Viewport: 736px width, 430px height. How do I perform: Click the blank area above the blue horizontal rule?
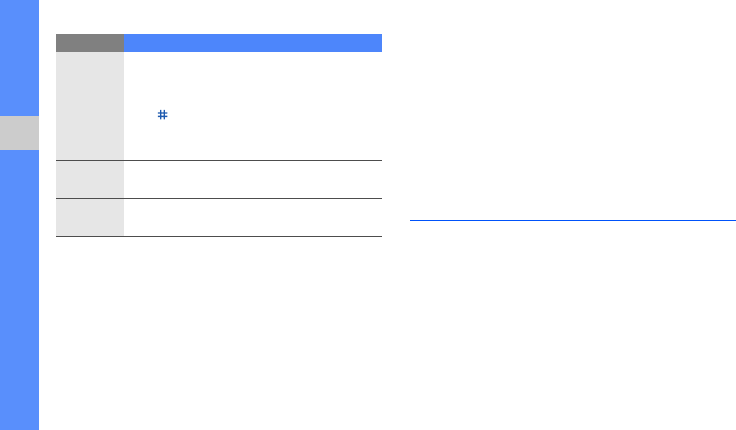click(572, 120)
